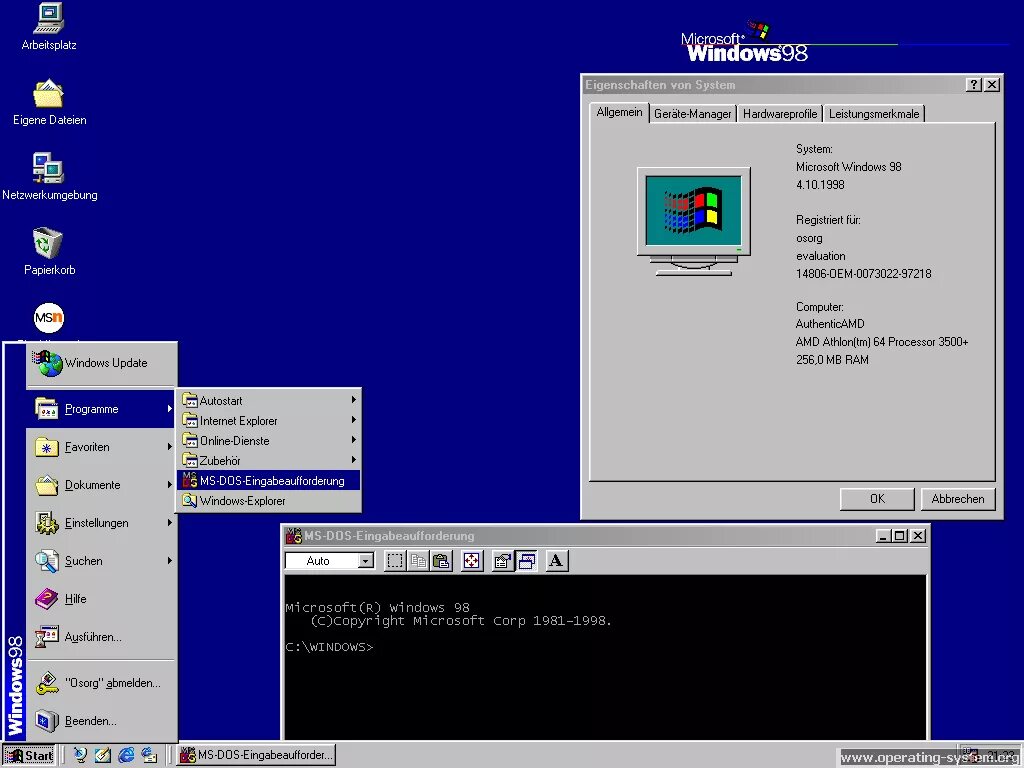Click the Font 'A' toolbar icon

[x=556, y=560]
